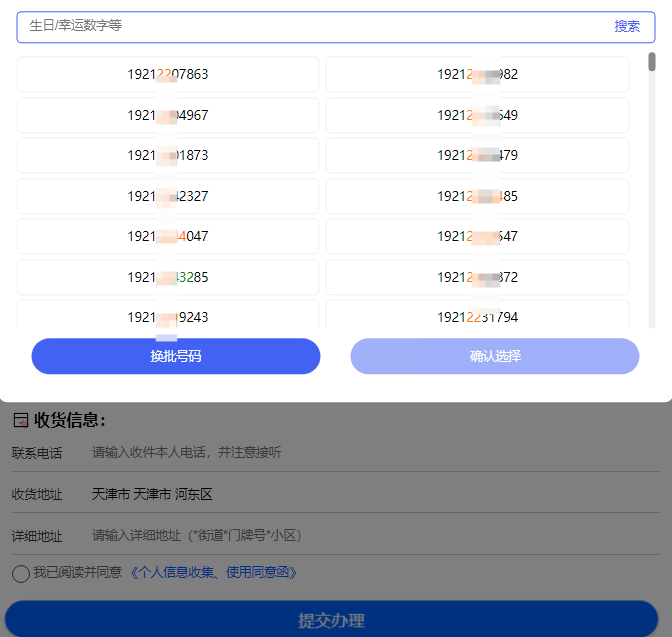Pick the number ending in 1873
Screen dimensions: 672x637
168,156
